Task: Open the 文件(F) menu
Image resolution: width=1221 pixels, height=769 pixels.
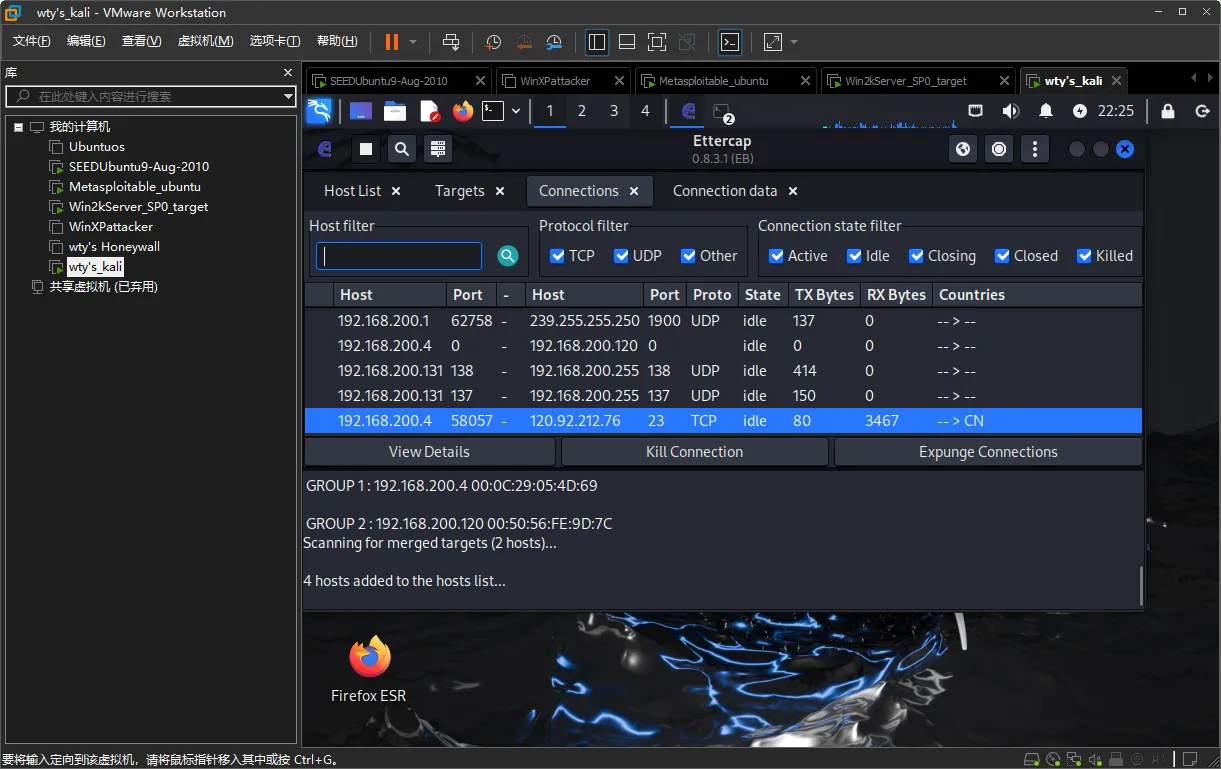Action: point(32,41)
